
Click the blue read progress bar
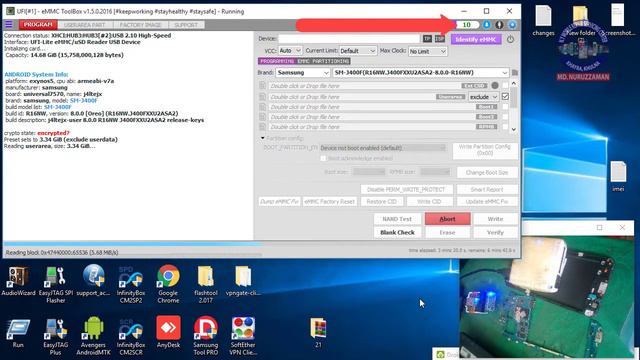(x=133, y=243)
